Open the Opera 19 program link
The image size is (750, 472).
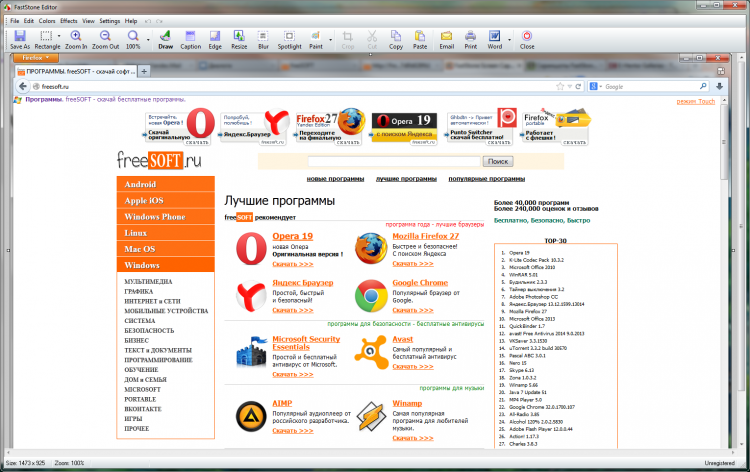coord(292,236)
